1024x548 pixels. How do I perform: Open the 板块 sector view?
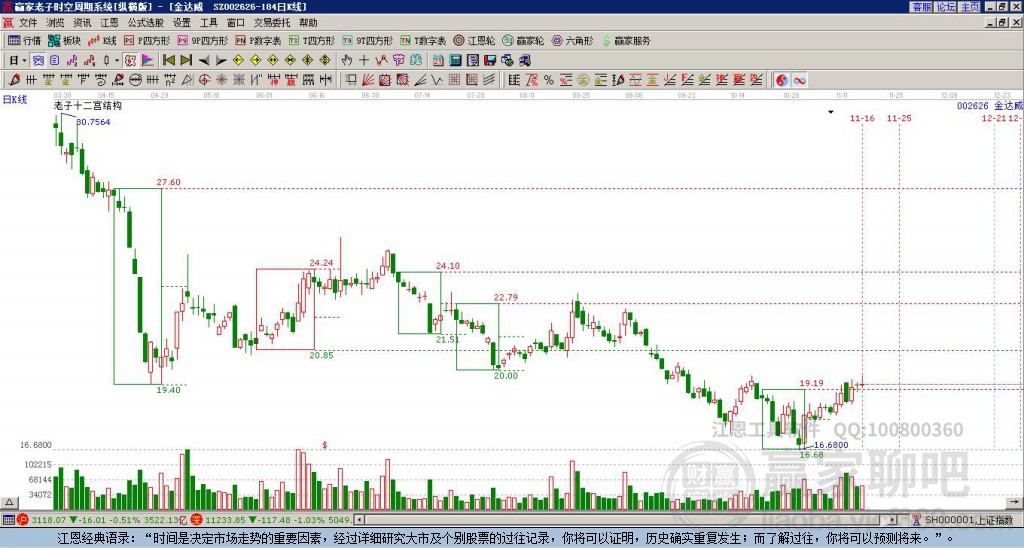click(63, 40)
